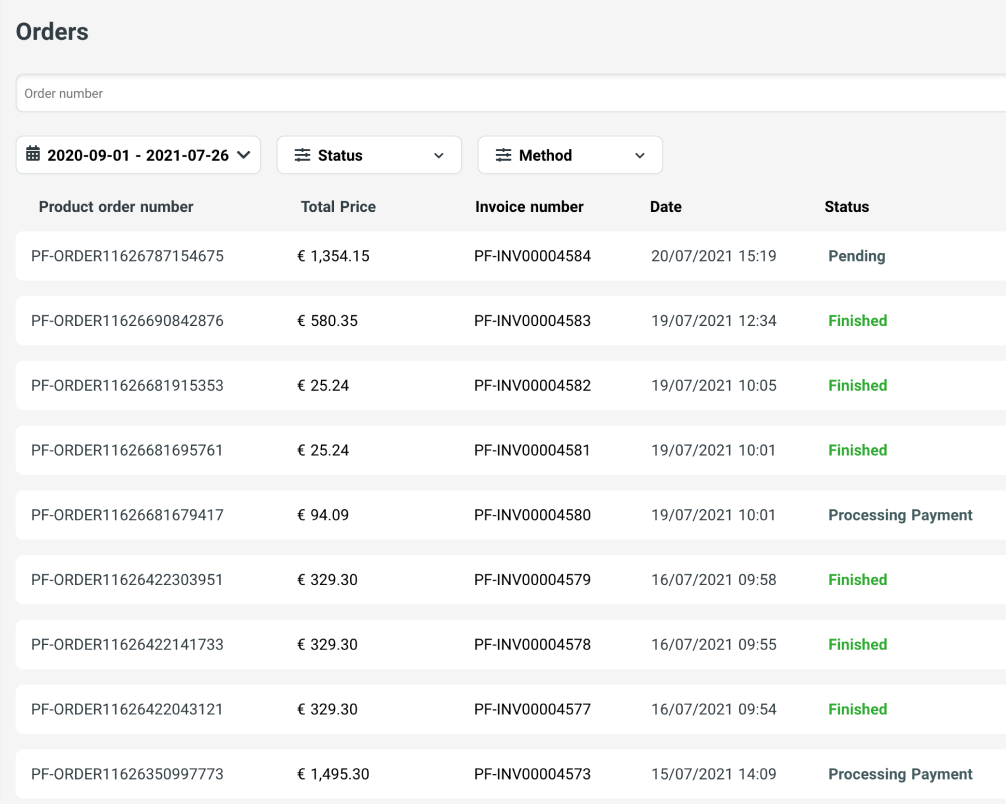Click the Product order number column header

point(116,207)
